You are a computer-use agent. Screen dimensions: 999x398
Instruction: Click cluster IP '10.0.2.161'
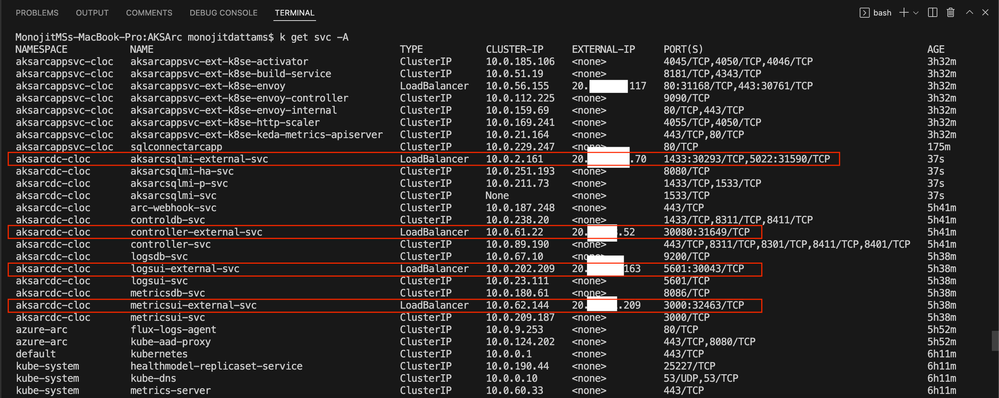(514, 159)
